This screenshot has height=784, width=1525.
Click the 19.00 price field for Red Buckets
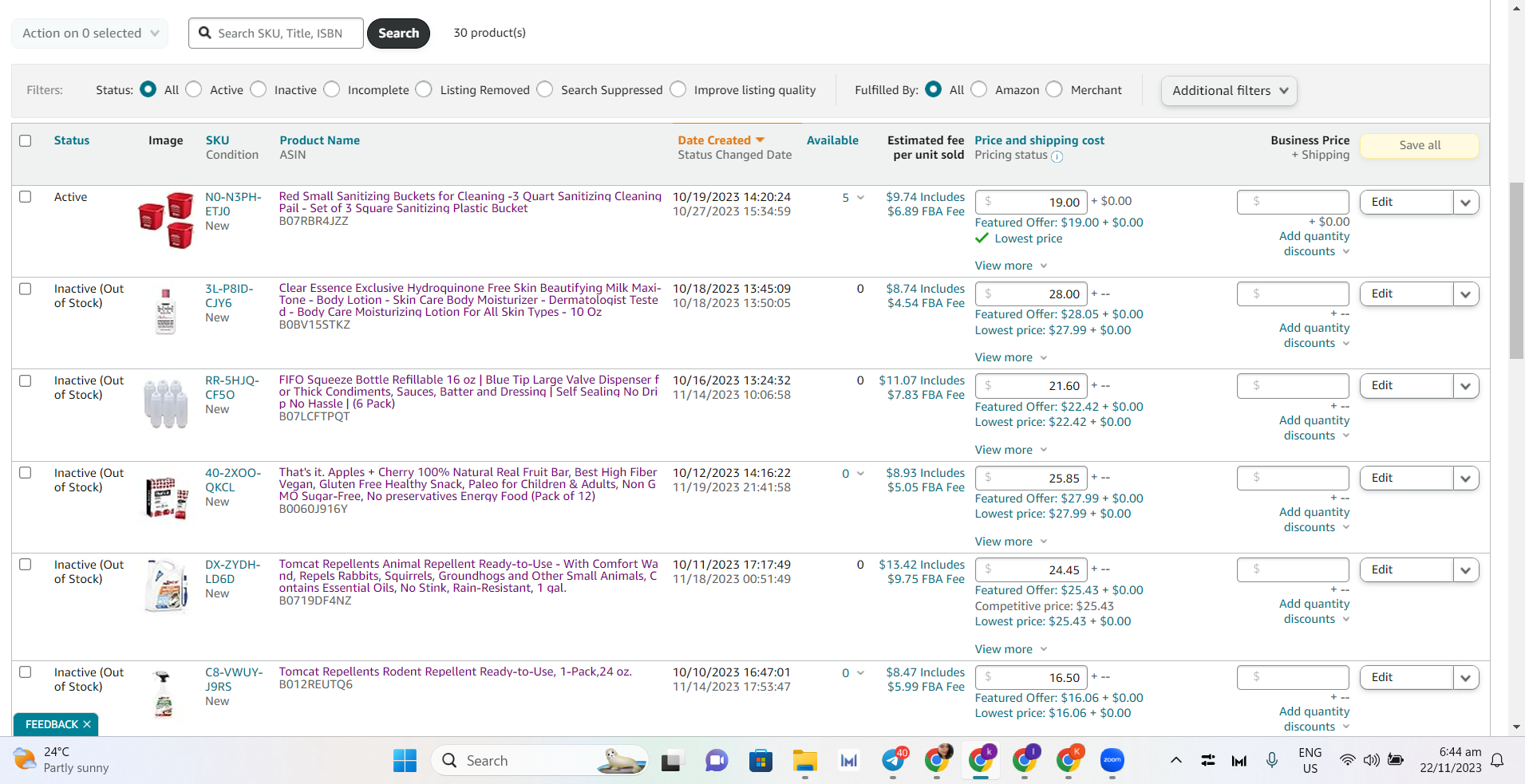pyautogui.click(x=1030, y=203)
